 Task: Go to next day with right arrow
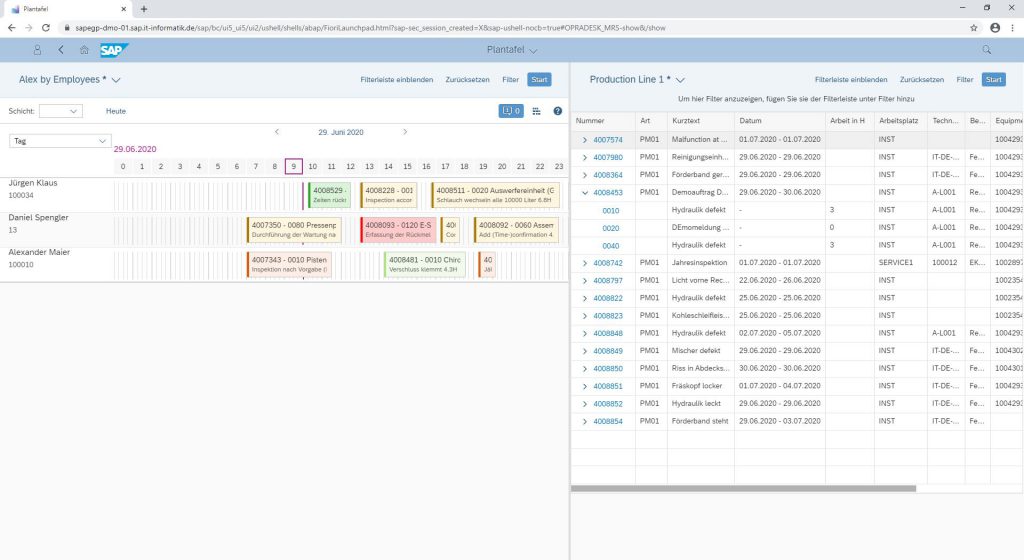pos(405,132)
